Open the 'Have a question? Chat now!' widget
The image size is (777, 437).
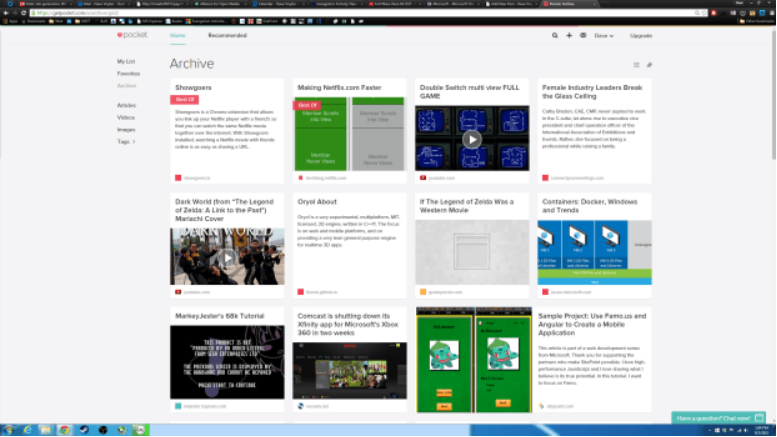click(713, 418)
